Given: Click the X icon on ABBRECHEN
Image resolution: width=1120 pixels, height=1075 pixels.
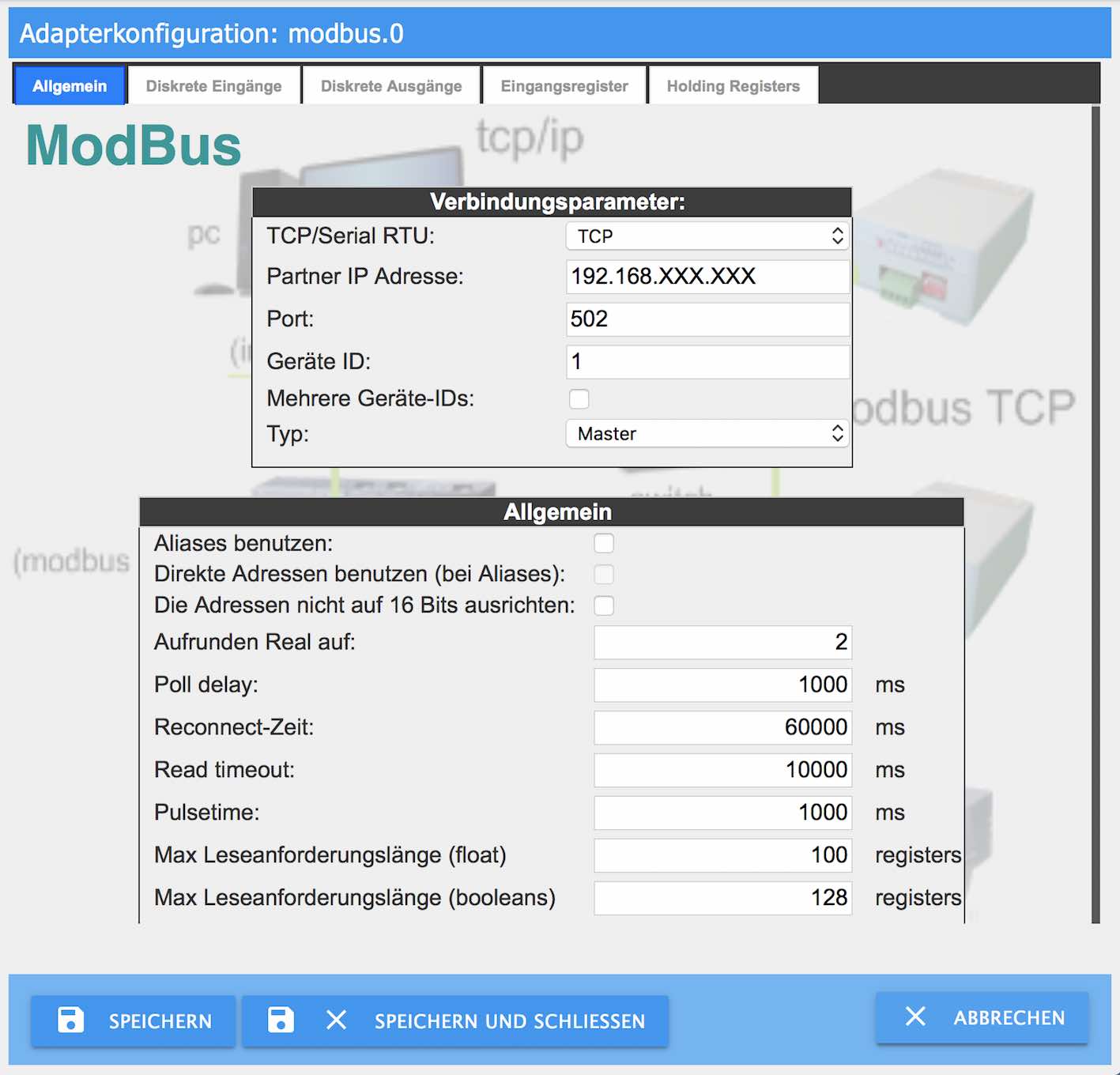Looking at the screenshot, I should pos(915,1017).
